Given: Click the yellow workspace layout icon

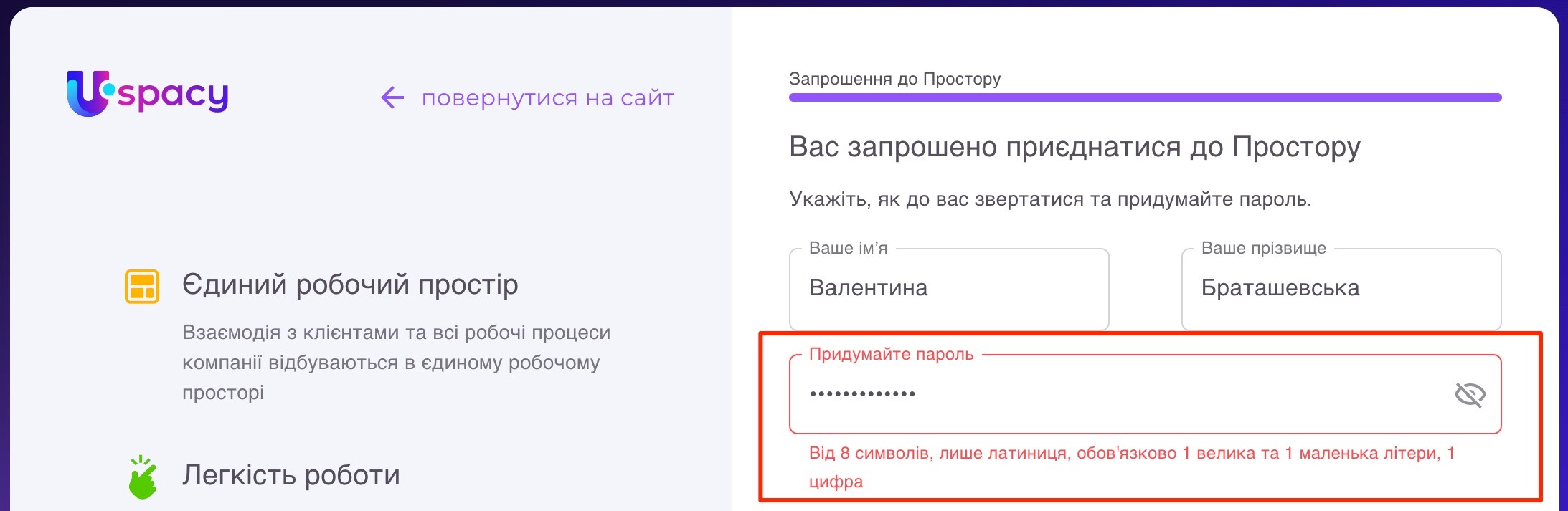Looking at the screenshot, I should [x=142, y=286].
